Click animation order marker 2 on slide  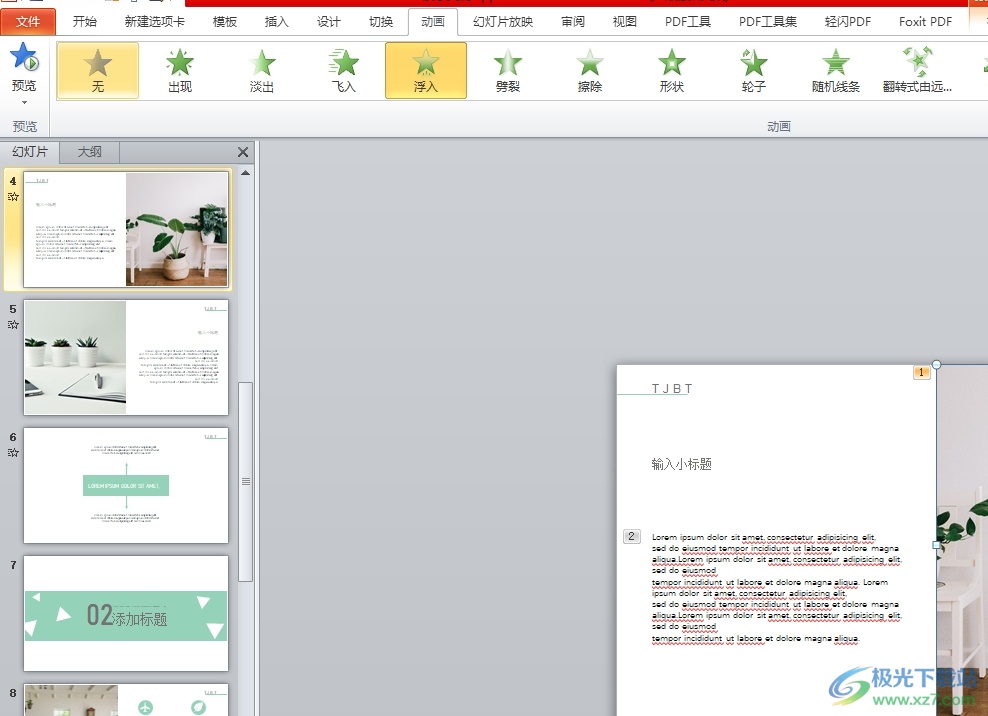(632, 537)
